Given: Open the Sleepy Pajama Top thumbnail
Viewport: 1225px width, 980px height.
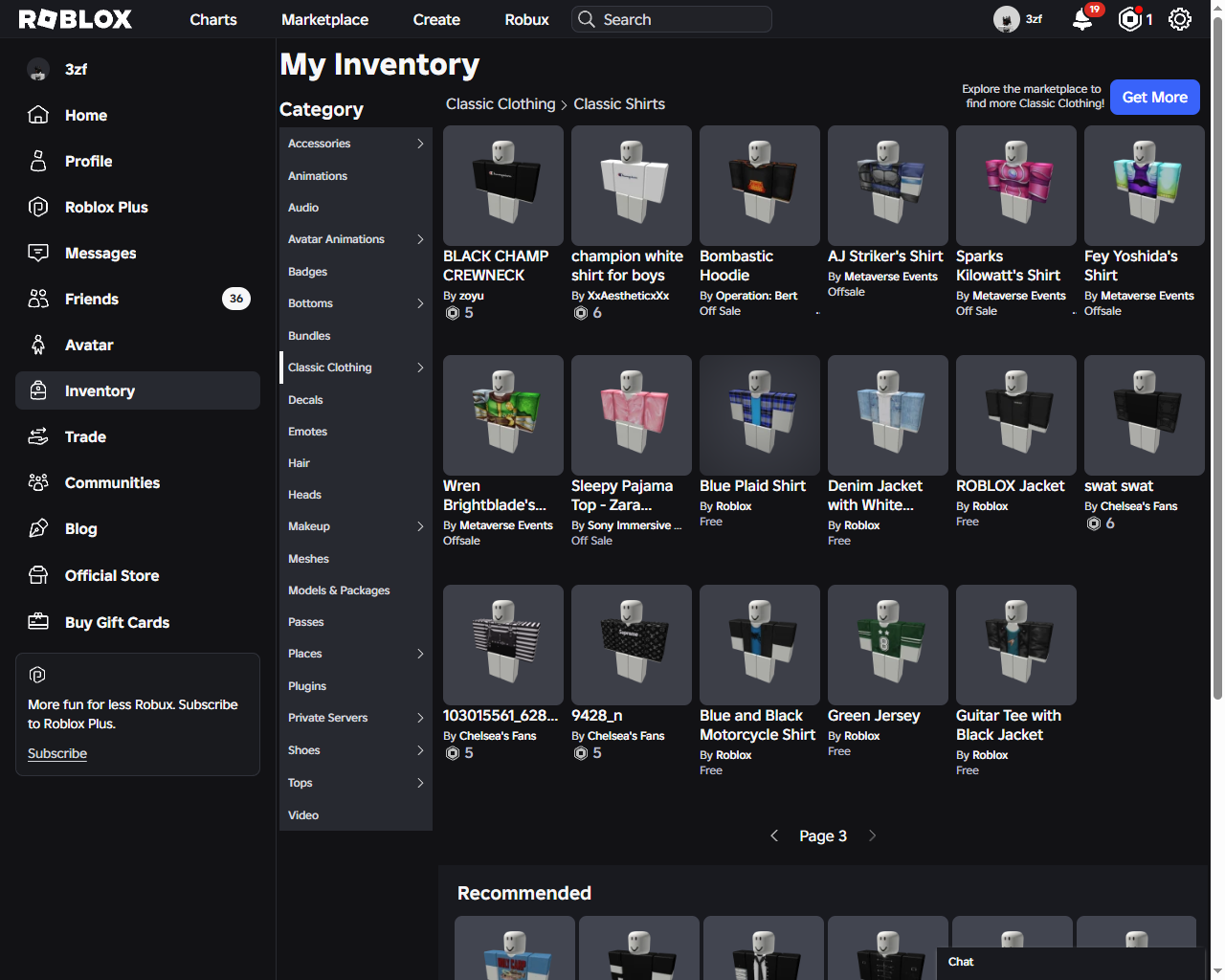Looking at the screenshot, I should tap(632, 415).
